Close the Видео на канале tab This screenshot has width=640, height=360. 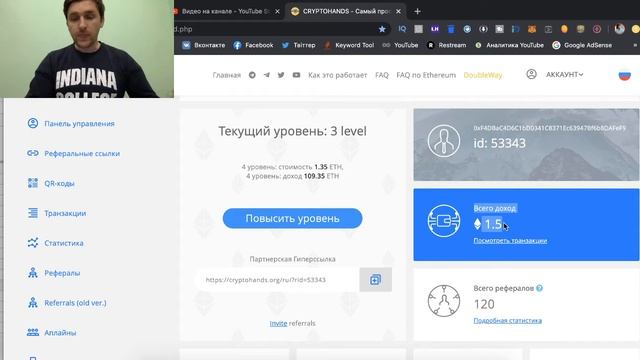coord(278,11)
